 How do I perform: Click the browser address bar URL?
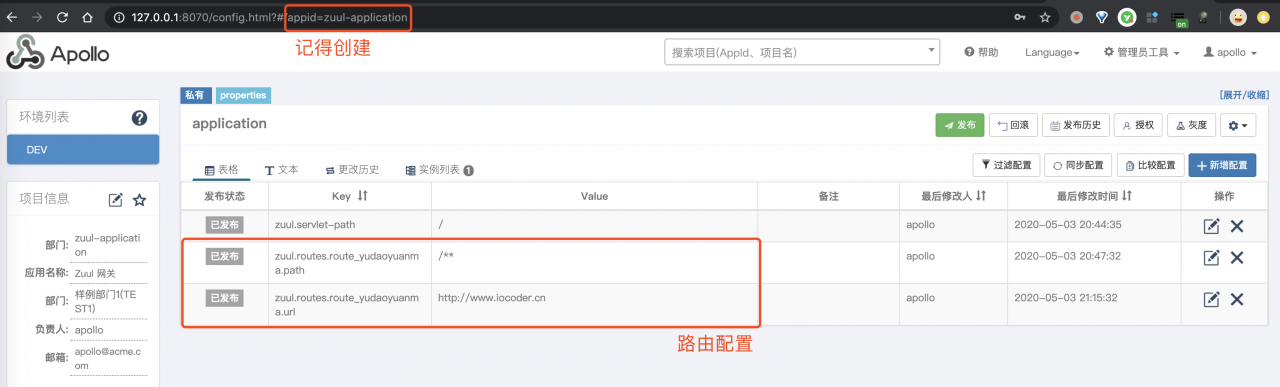tap(270, 17)
